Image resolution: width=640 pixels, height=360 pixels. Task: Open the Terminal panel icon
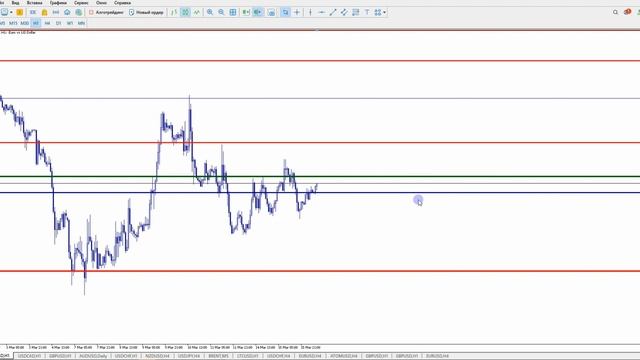(67, 12)
